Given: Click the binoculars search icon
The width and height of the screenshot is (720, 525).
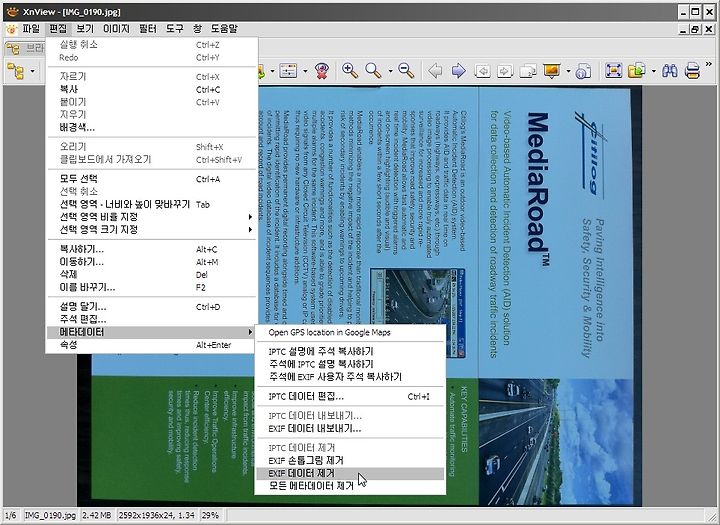Looking at the screenshot, I should pos(670,71).
